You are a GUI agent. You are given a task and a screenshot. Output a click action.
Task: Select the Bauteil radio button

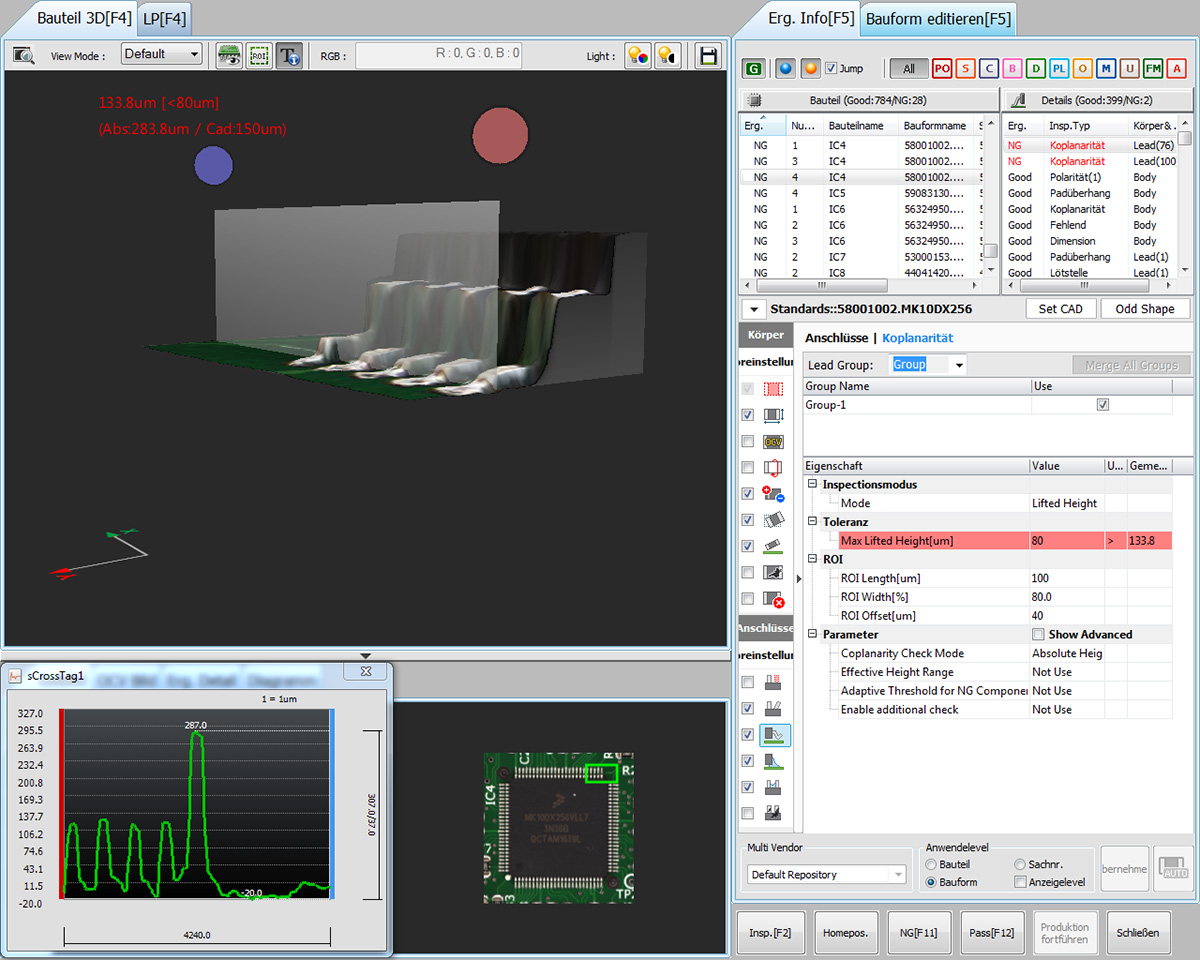(x=932, y=864)
